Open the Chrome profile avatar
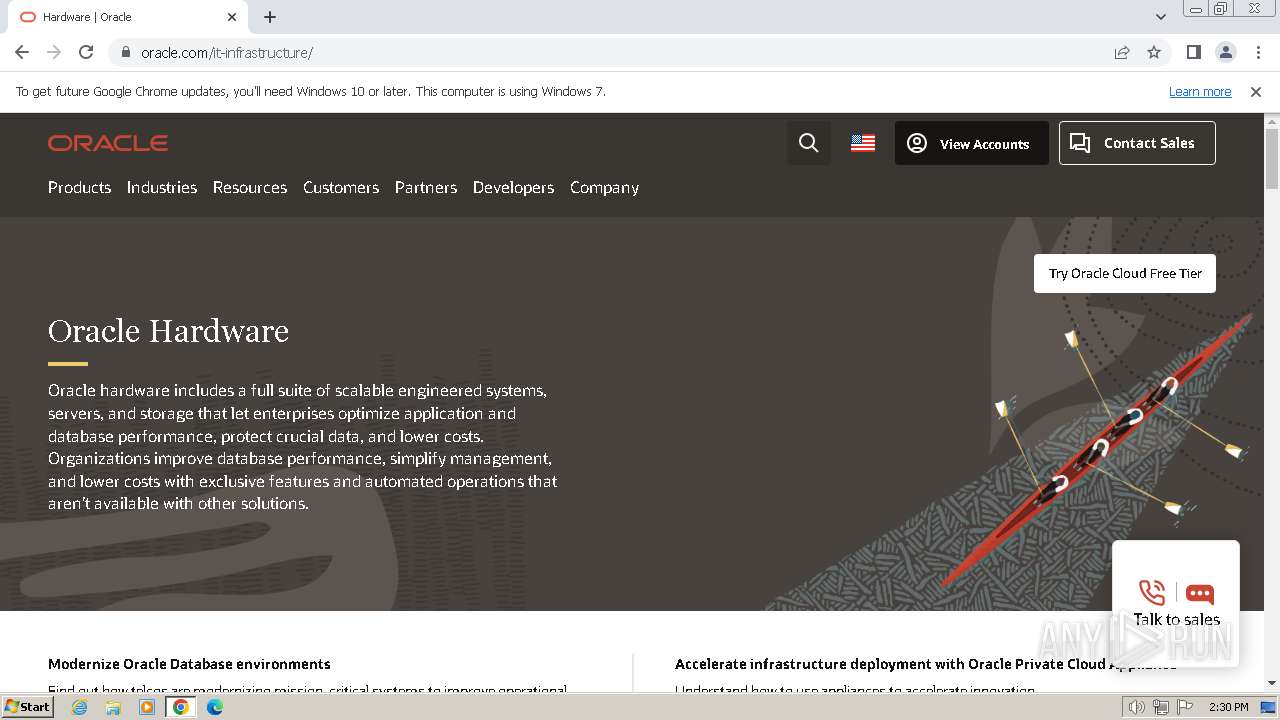Image resolution: width=1280 pixels, height=720 pixels. pos(1225,52)
